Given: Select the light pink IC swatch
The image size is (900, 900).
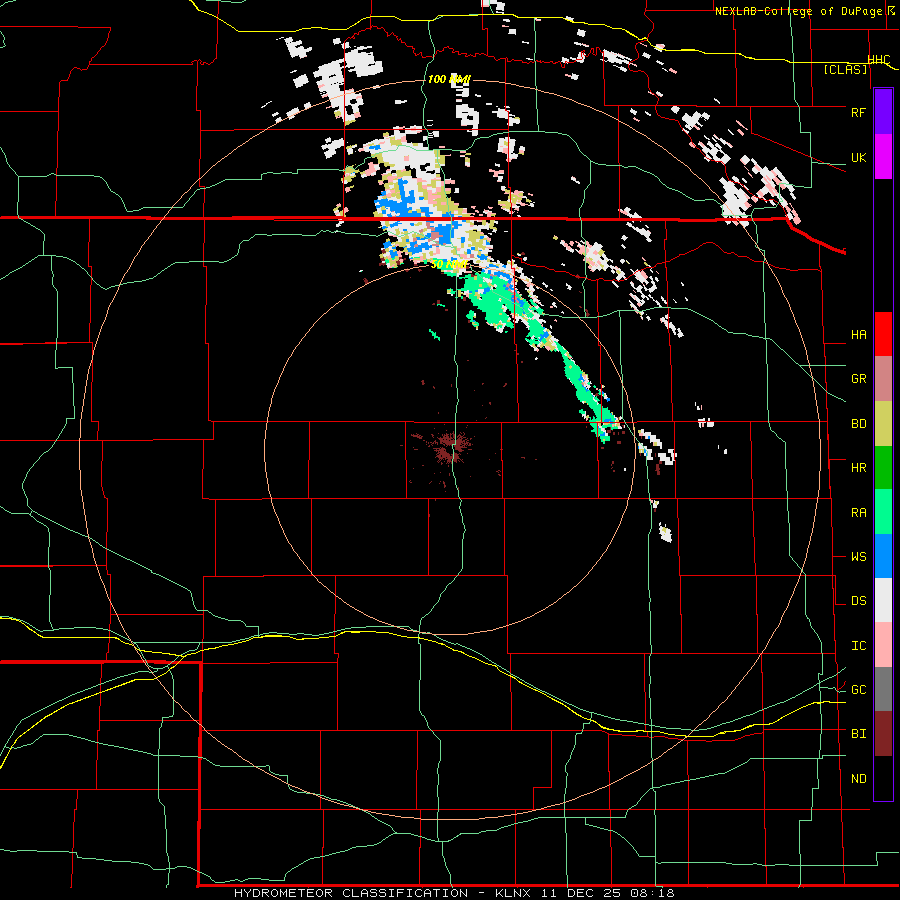Looking at the screenshot, I should click(x=883, y=645).
